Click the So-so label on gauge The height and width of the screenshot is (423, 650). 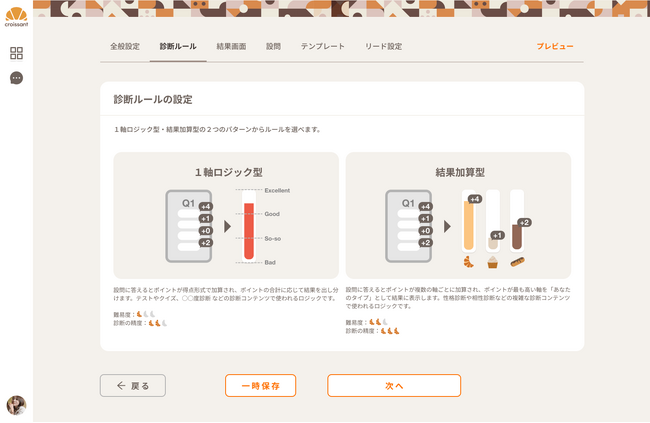coord(273,238)
